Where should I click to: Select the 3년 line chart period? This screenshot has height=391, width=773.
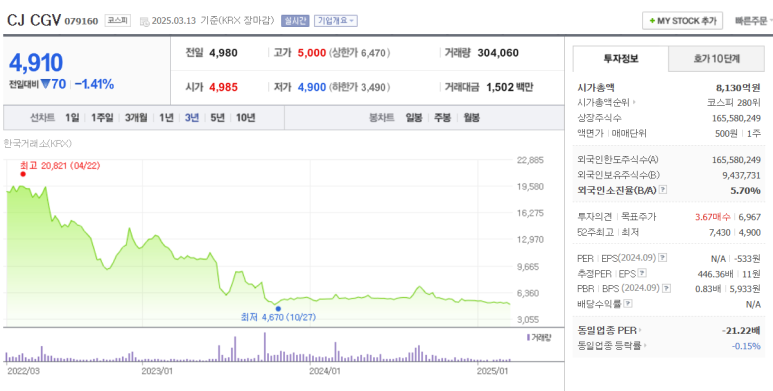coord(192,117)
